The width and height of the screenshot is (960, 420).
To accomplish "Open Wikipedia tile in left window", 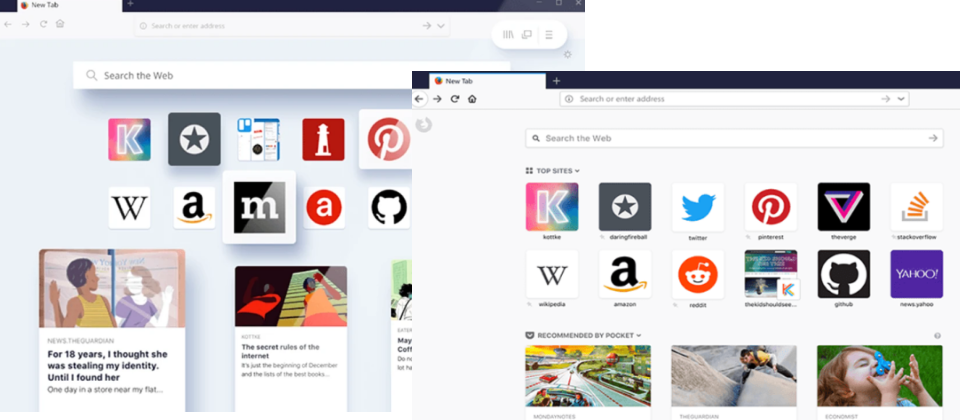I will (129, 208).
